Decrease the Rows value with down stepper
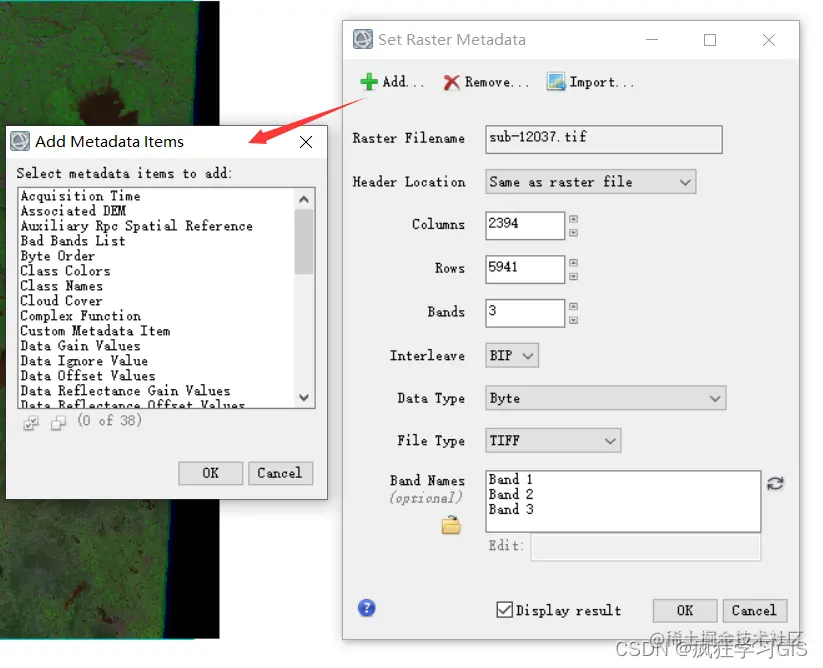 pos(574,277)
